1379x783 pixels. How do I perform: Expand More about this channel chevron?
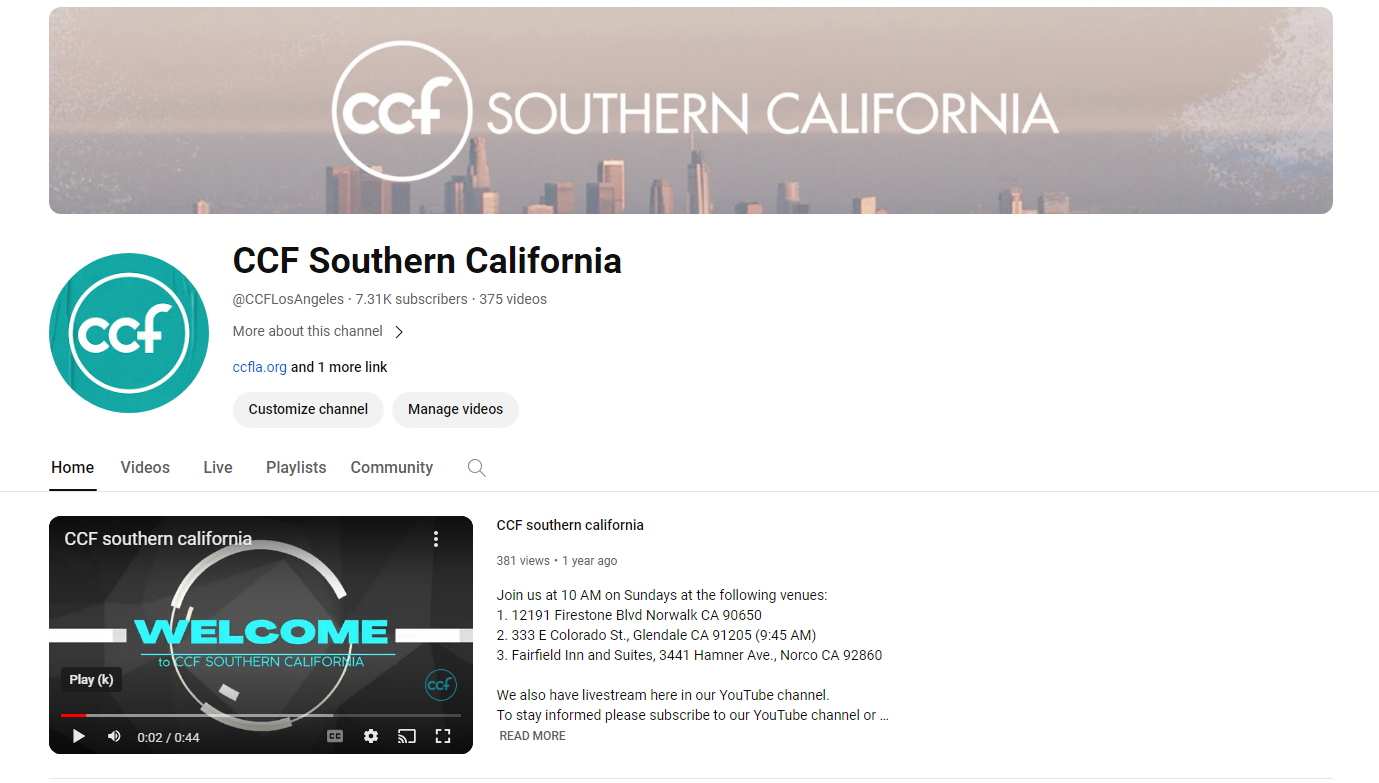click(x=399, y=332)
